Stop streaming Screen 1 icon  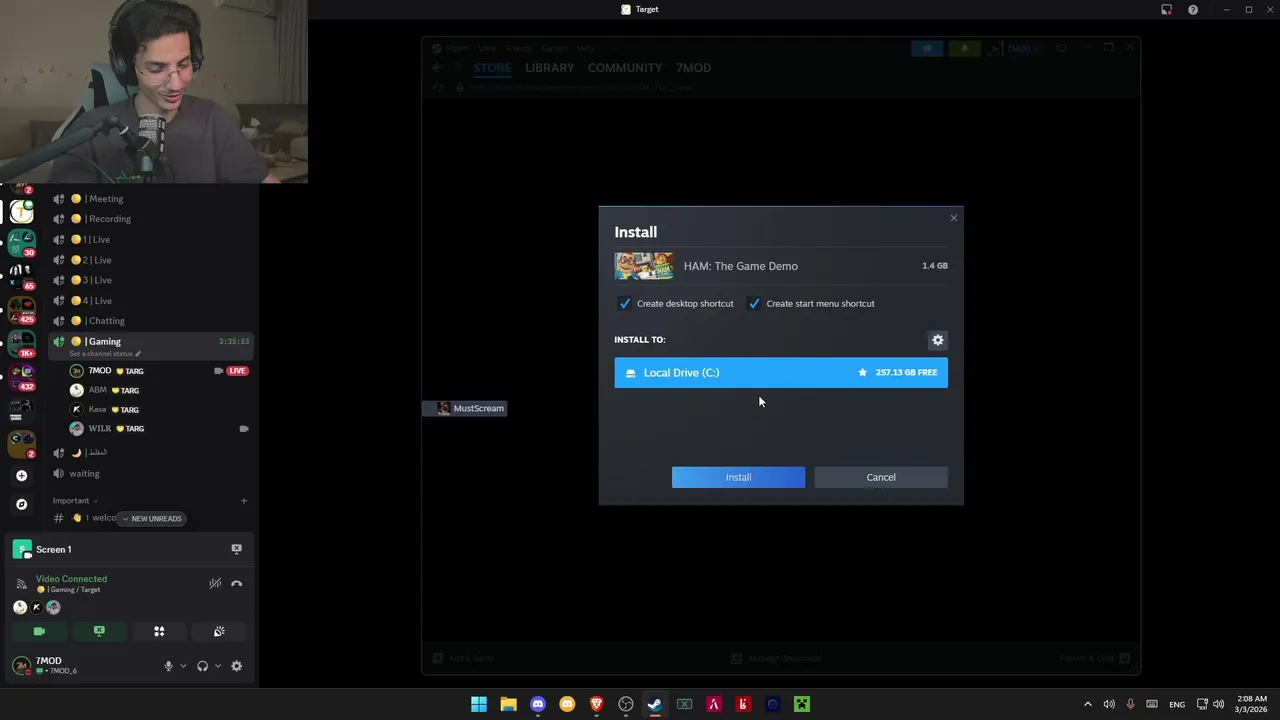(x=236, y=549)
